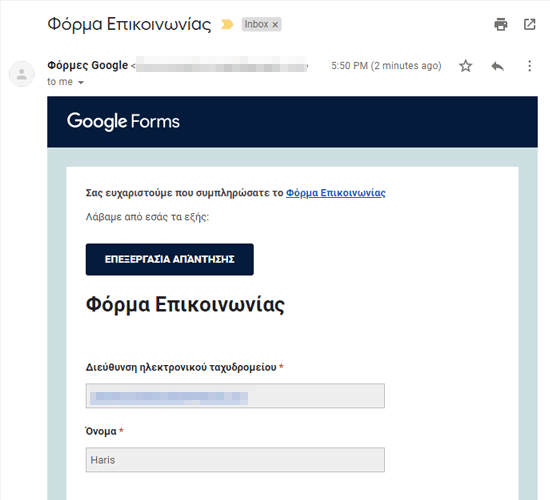550x500 pixels.
Task: Click the Google Forms logo in banner
Action: (123, 121)
